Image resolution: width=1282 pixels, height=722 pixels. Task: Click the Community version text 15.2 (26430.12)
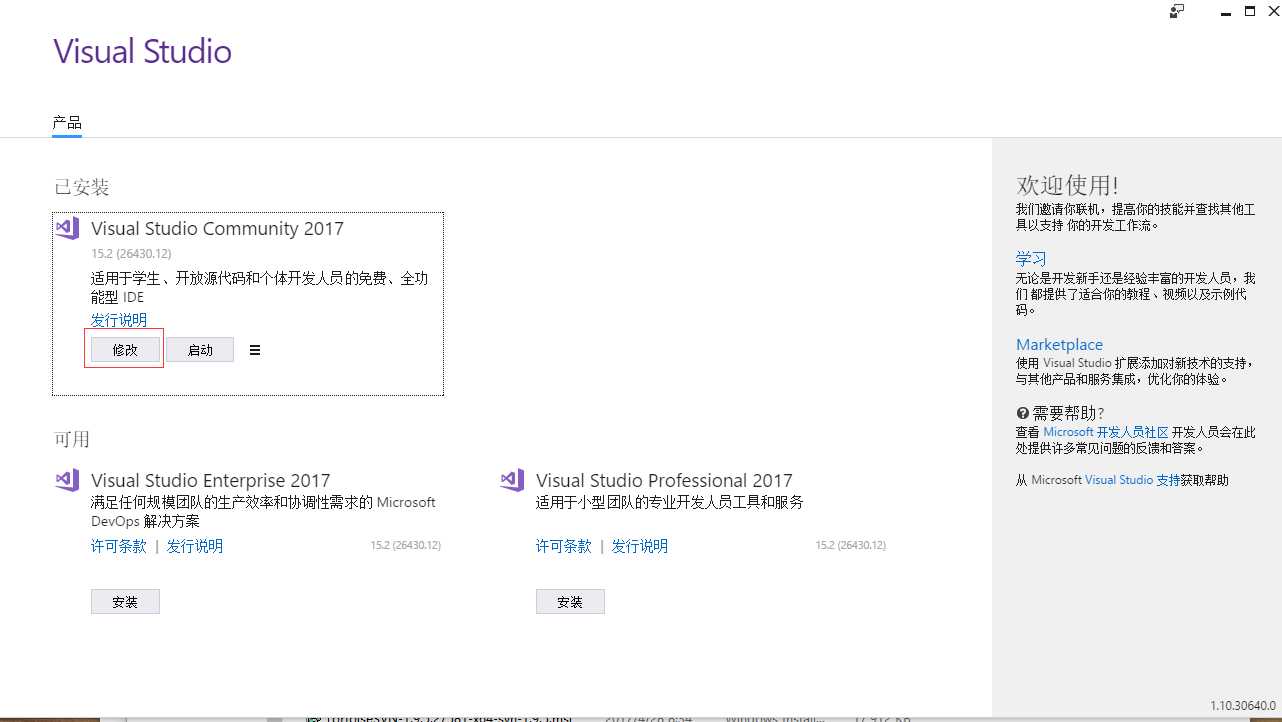pos(131,254)
